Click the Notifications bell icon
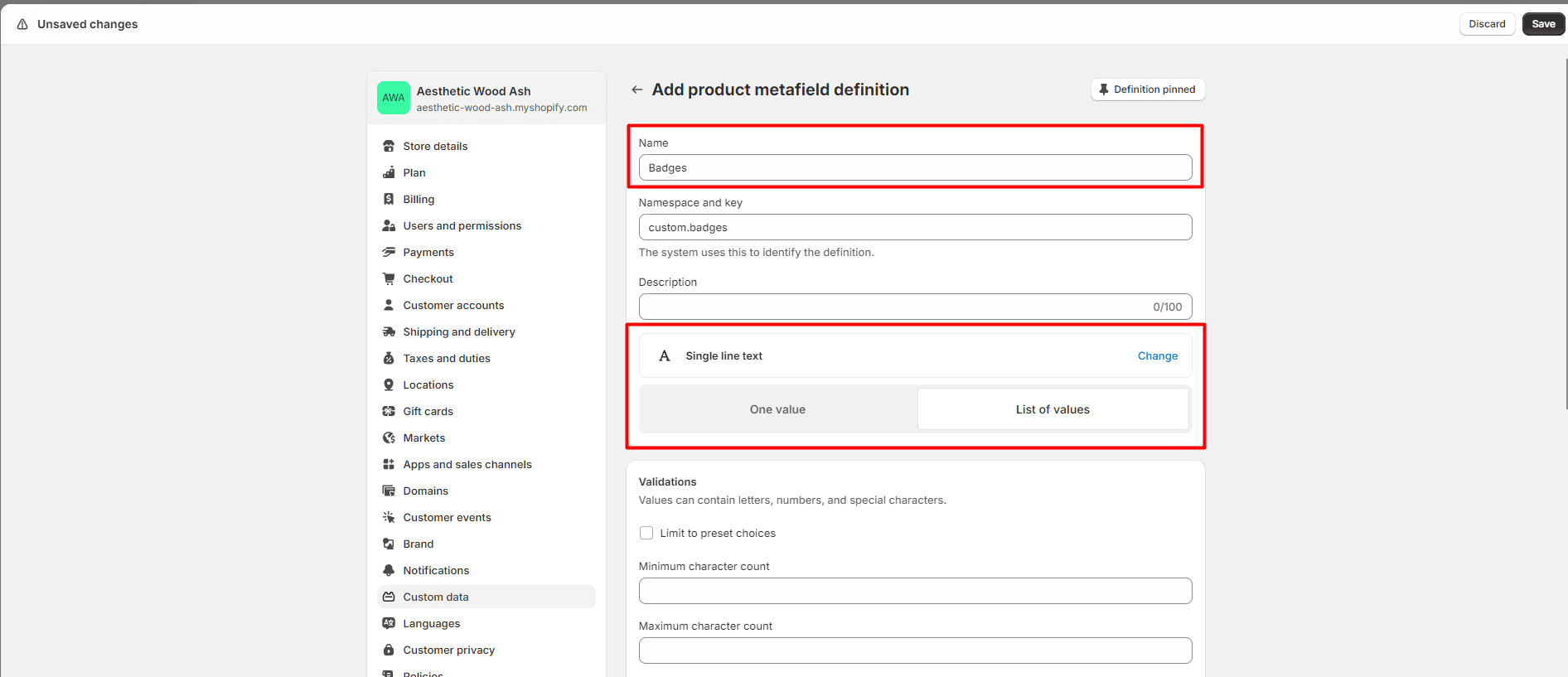Image resolution: width=1568 pixels, height=677 pixels. pyautogui.click(x=389, y=570)
